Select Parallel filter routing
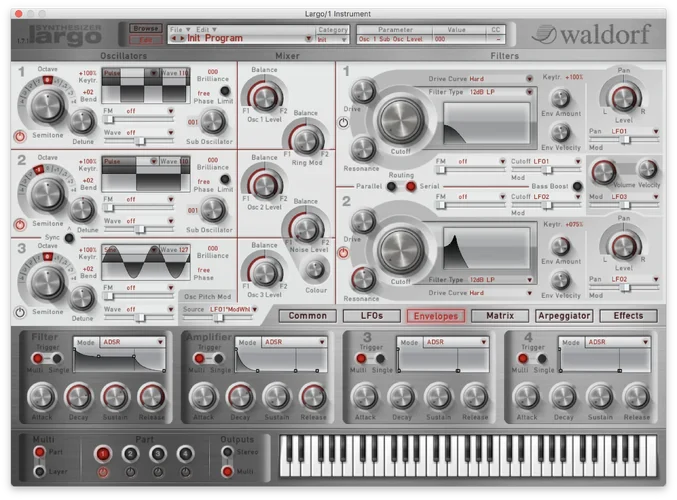The height and width of the screenshot is (500, 677). (x=392, y=187)
